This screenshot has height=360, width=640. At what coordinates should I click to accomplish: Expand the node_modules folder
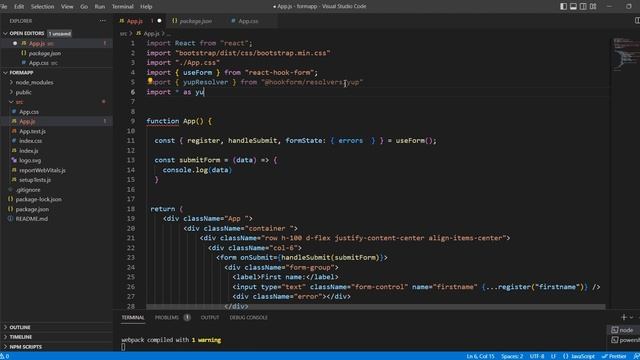34,82
